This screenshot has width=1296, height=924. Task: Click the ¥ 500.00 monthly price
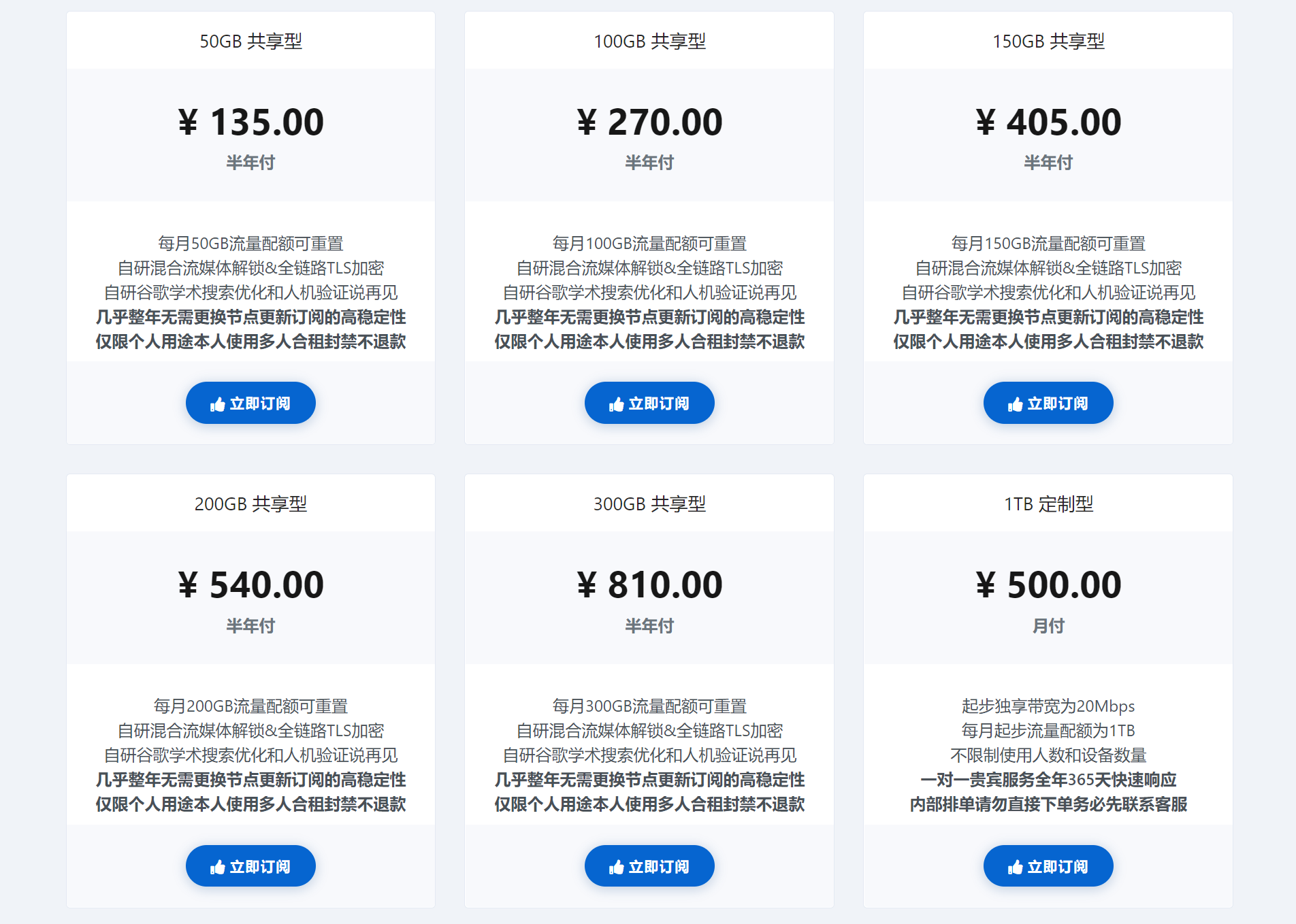point(1048,585)
